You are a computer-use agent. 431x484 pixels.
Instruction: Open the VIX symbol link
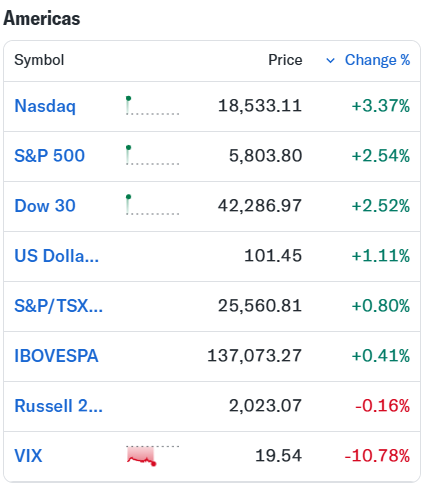pos(28,456)
